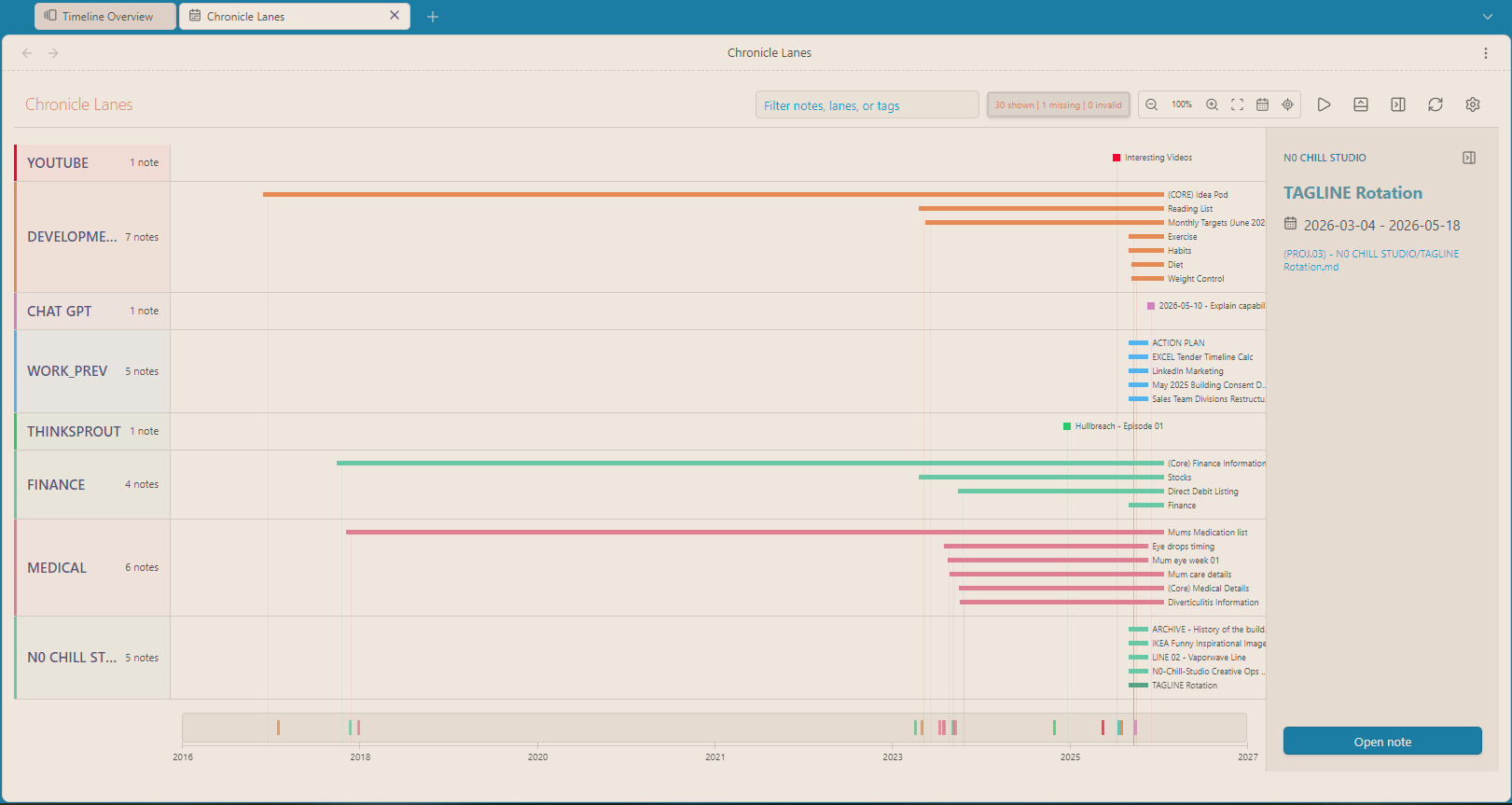Click the 2023 label on the time axis
This screenshot has height=805, width=1512.
coord(893,756)
